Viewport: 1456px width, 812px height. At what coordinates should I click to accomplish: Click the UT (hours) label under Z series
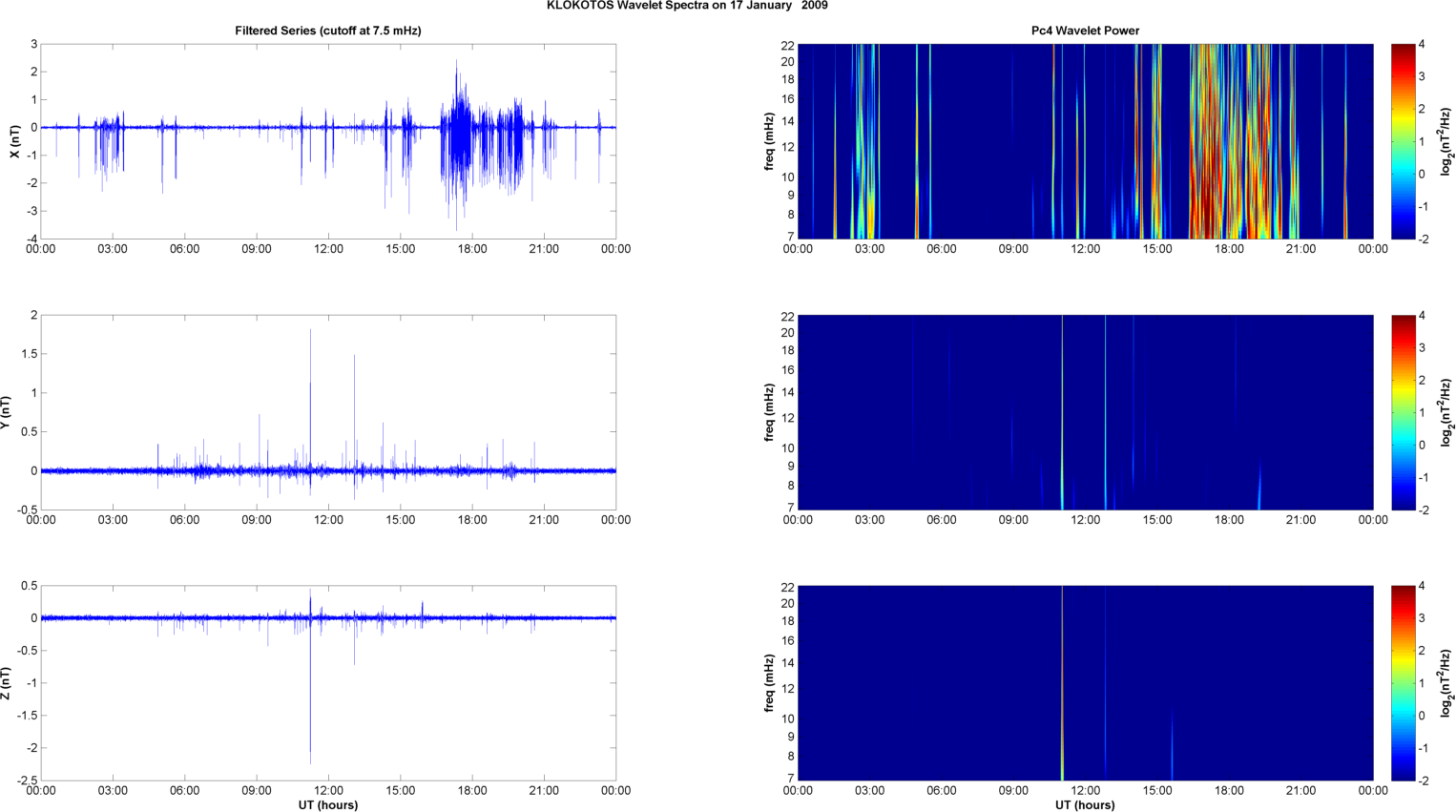click(x=327, y=804)
